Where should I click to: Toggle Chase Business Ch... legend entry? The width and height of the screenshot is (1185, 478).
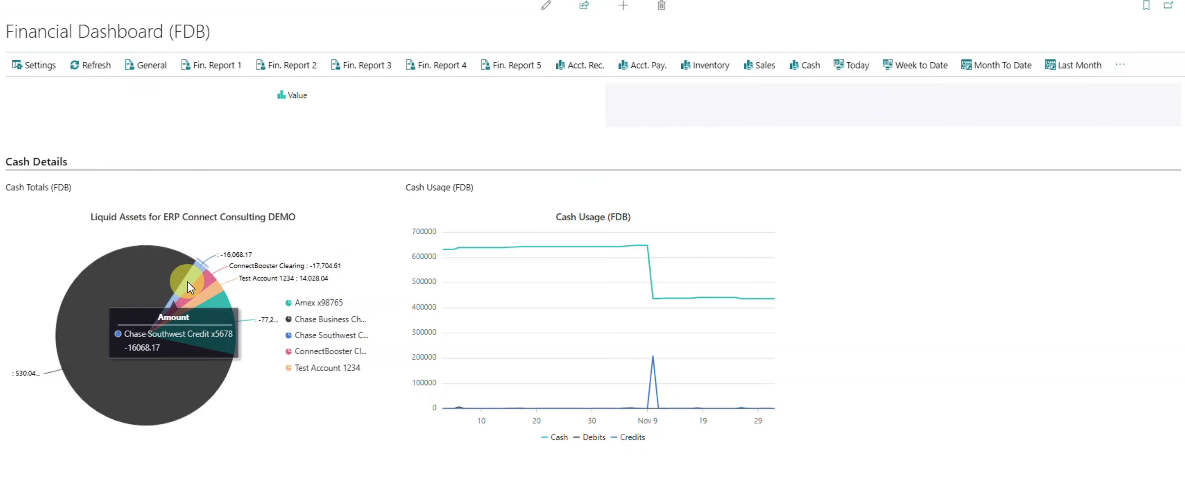click(326, 319)
